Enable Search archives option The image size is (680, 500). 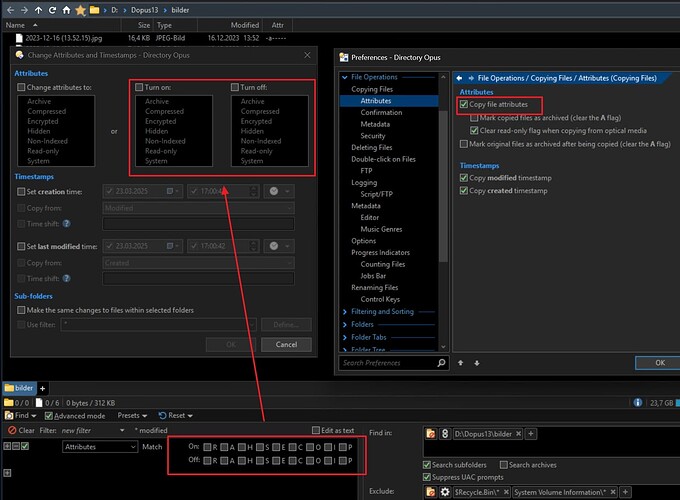(503, 464)
